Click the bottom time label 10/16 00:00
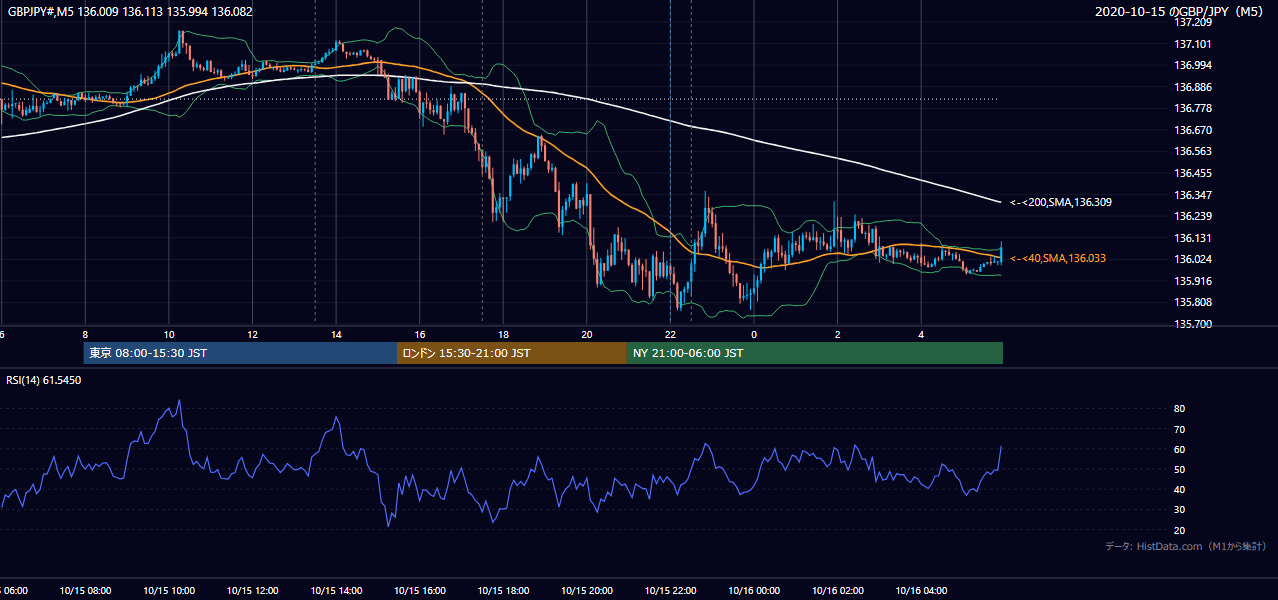 (x=754, y=590)
